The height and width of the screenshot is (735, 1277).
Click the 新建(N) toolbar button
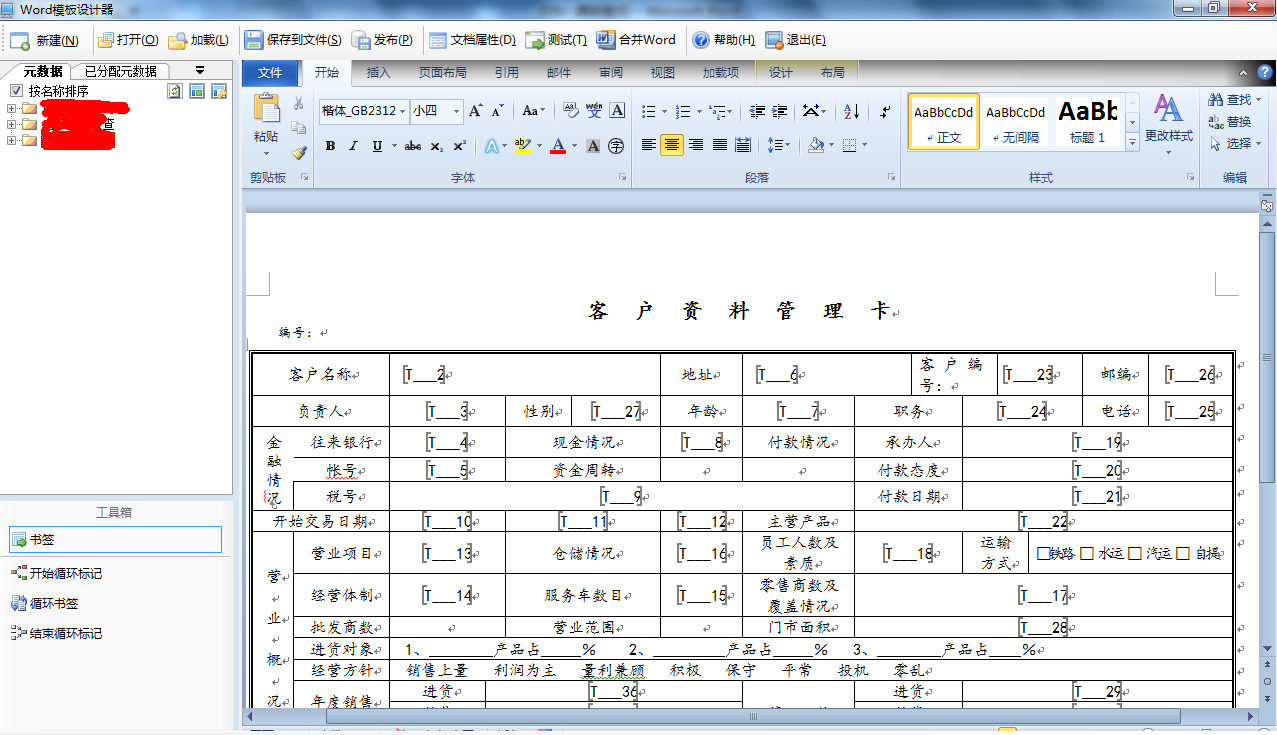click(x=45, y=40)
